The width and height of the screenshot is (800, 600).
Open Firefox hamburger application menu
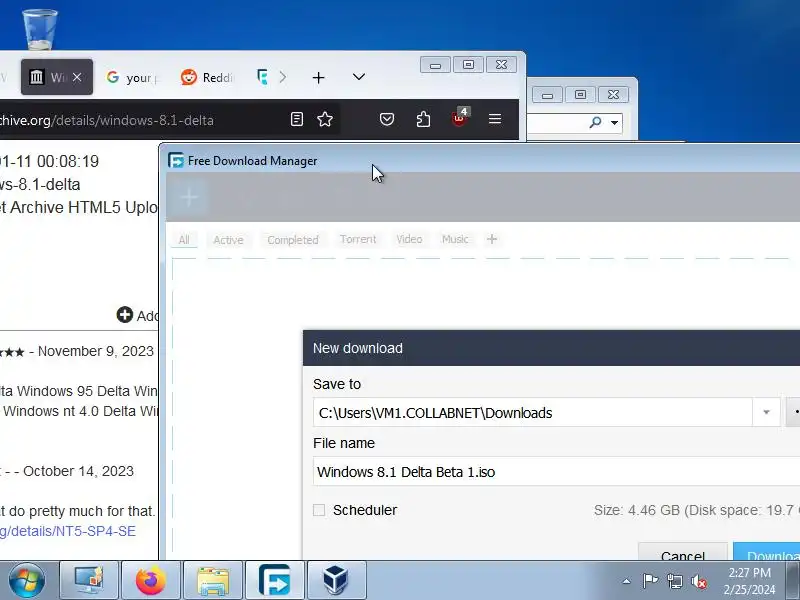point(495,119)
